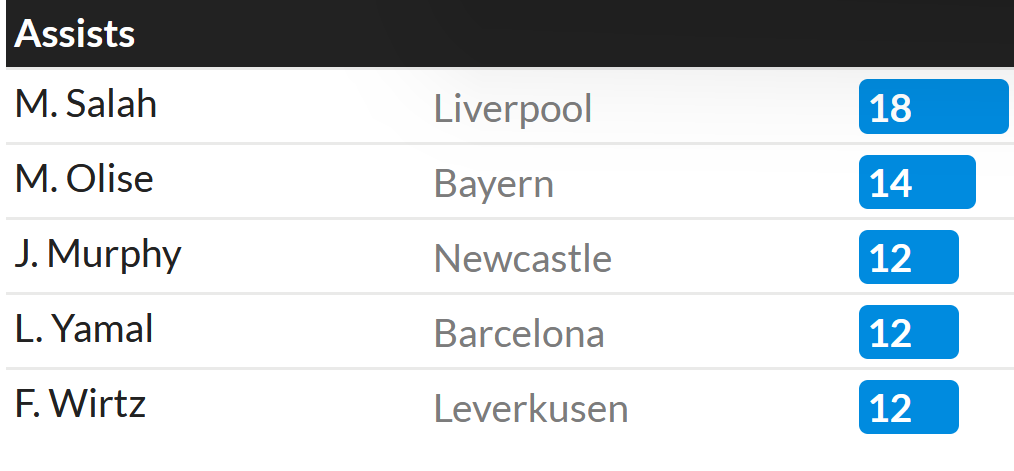Select F. Wirtz player name
The height and width of the screenshot is (471, 1014).
80,404
